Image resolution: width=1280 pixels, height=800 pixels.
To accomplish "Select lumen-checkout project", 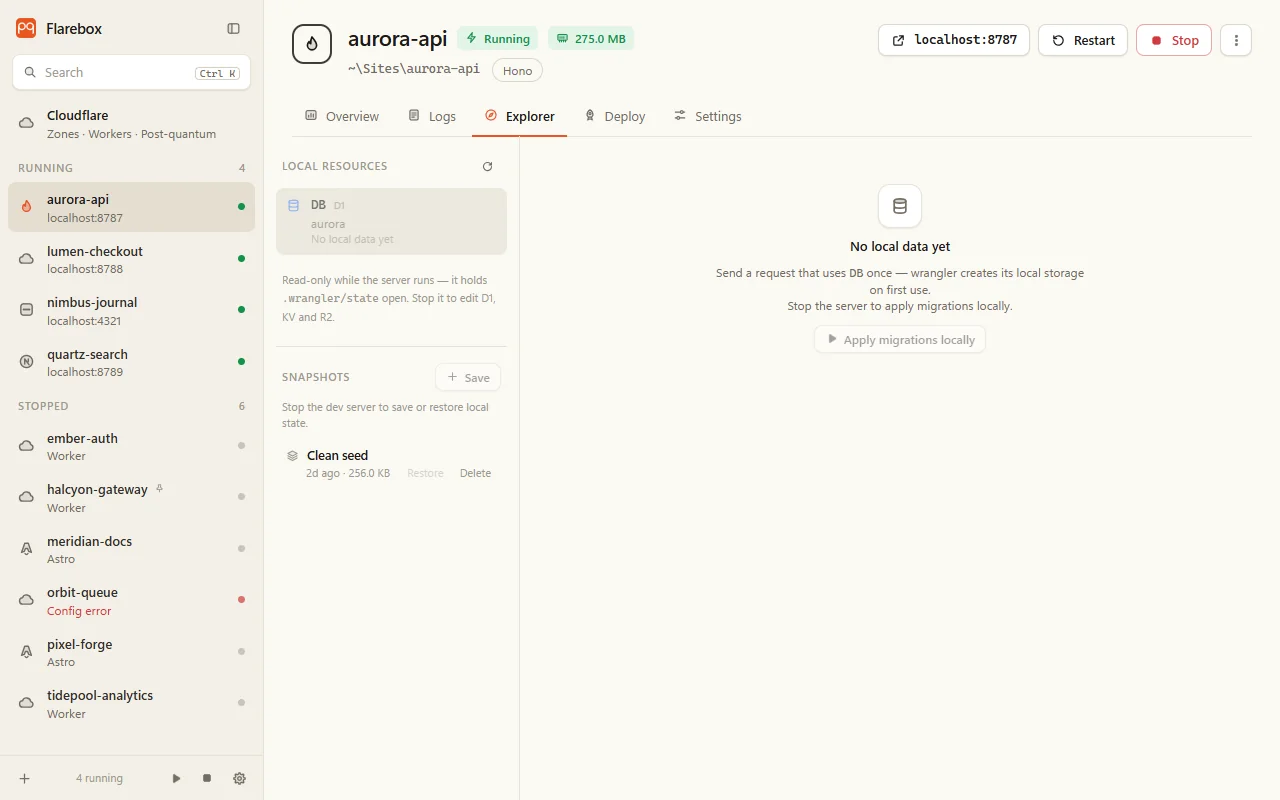I will pos(131,259).
